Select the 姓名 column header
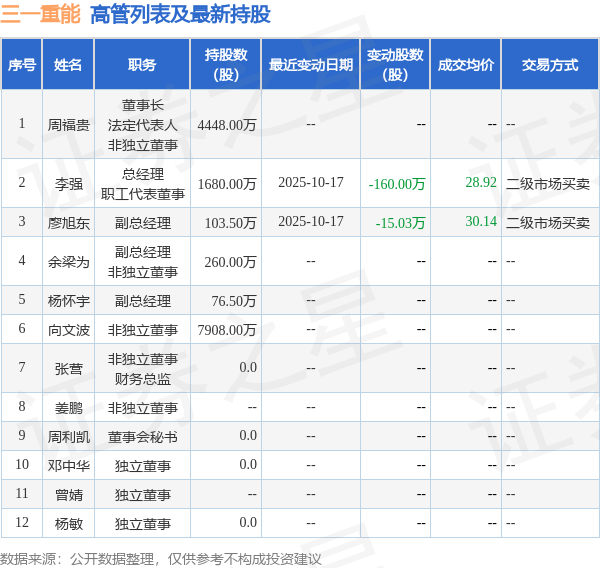 pyautogui.click(x=68, y=65)
